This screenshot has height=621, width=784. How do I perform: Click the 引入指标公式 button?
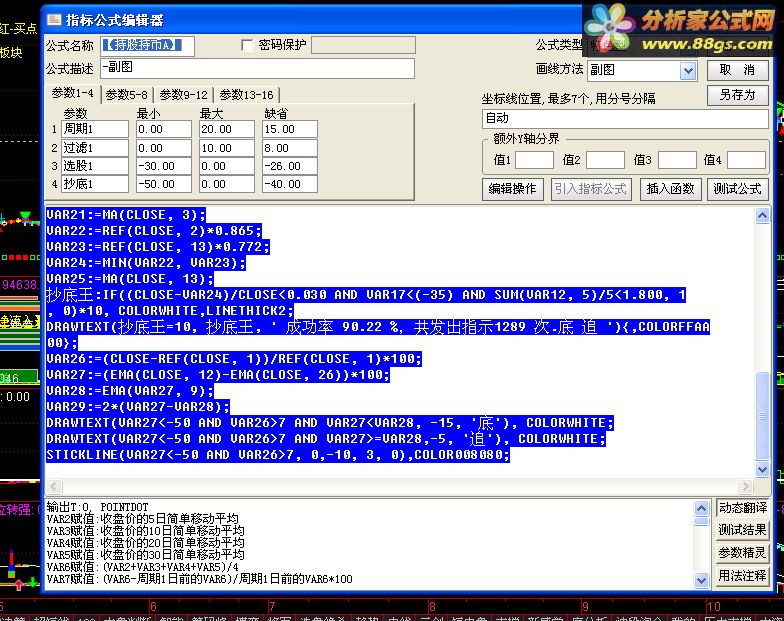[x=590, y=189]
